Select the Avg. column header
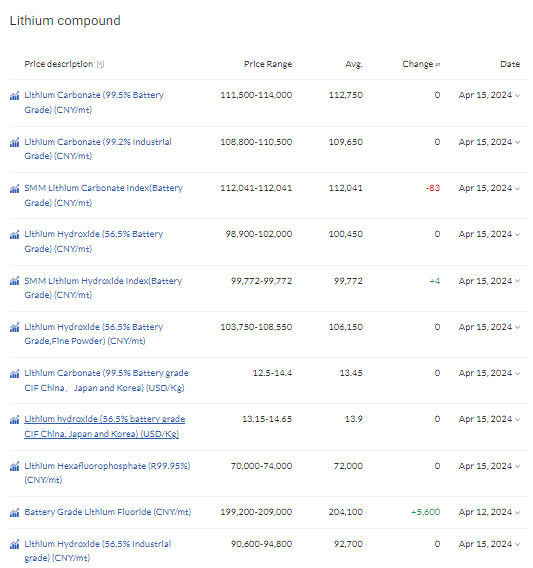533x568 pixels. [354, 64]
